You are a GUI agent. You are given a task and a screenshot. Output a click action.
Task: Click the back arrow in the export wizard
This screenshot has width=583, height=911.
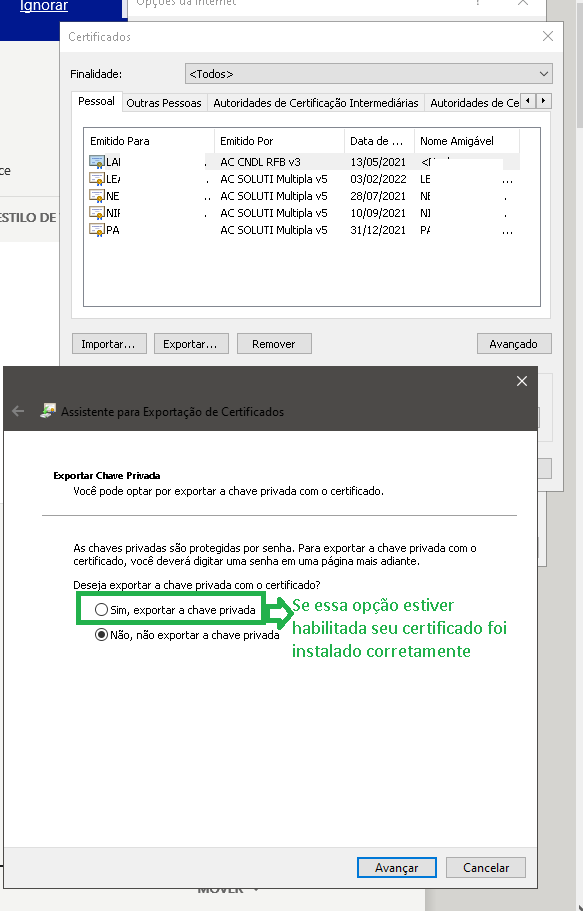(18, 411)
